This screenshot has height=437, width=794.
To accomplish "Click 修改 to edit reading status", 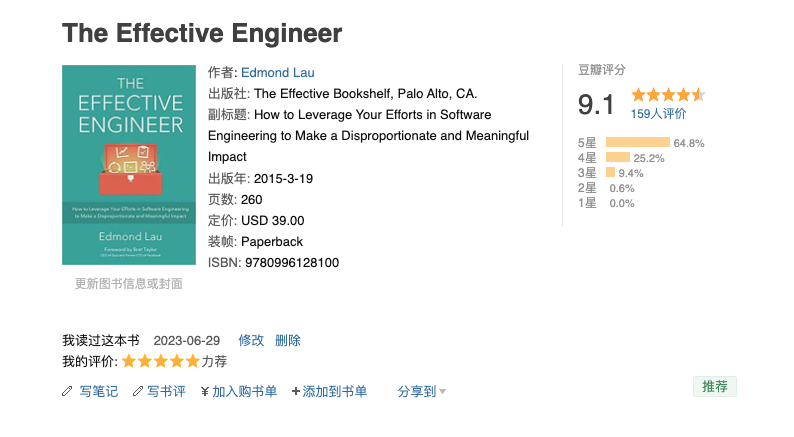I will point(251,340).
